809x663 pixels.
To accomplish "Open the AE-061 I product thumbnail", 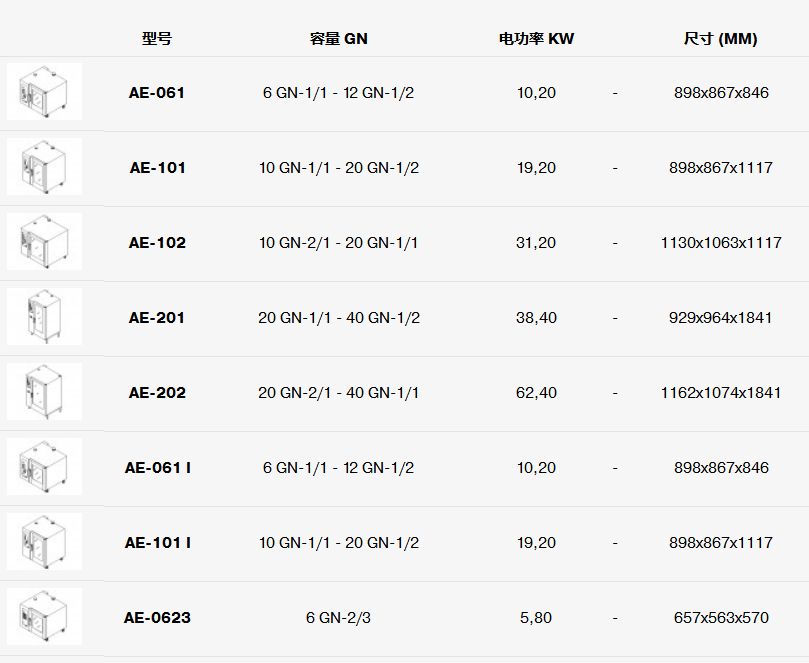I will (x=44, y=467).
